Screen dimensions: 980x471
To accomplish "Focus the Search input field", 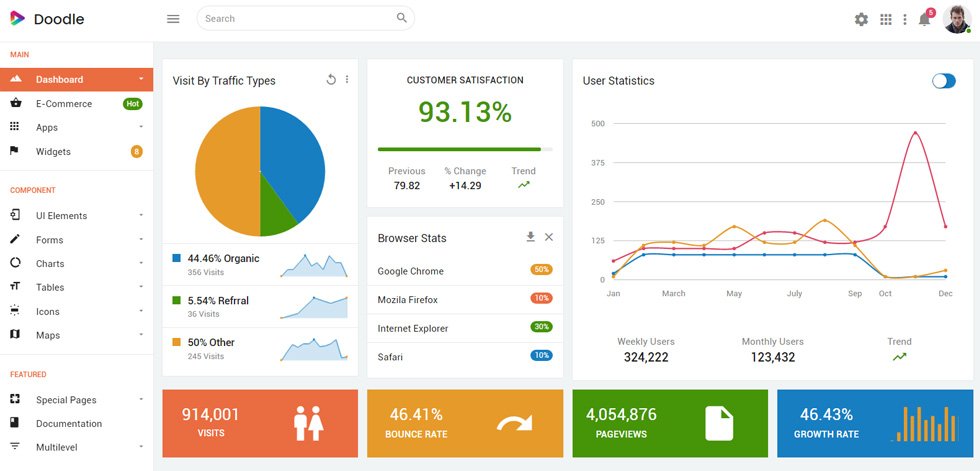I will pos(306,18).
